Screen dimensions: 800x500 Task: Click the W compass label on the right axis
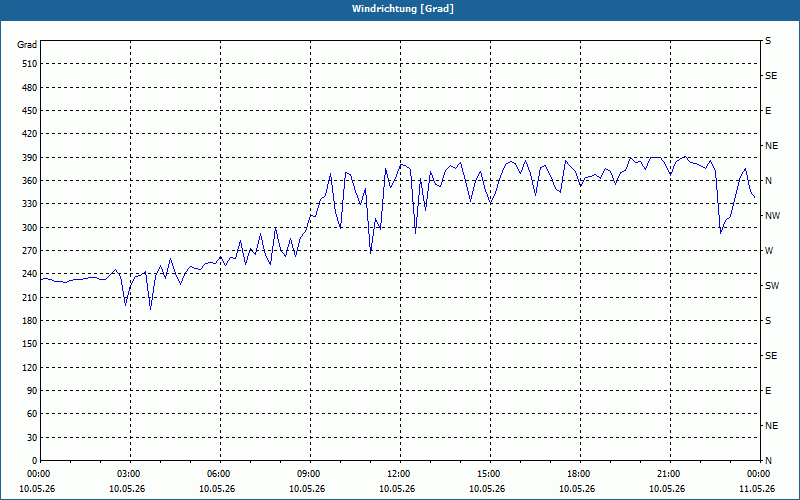[769, 251]
